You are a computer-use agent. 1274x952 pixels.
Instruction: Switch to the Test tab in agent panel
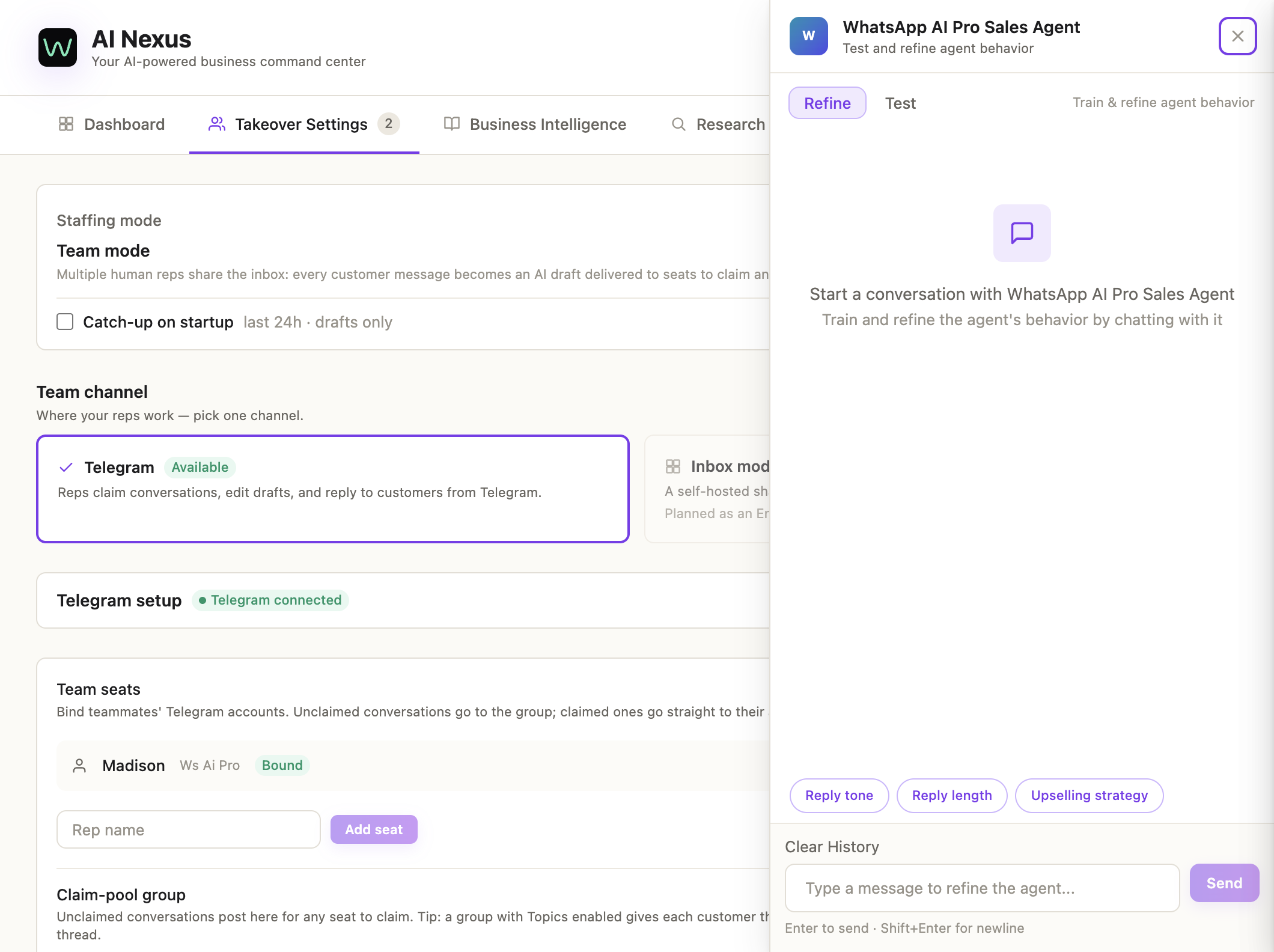pyautogui.click(x=900, y=103)
